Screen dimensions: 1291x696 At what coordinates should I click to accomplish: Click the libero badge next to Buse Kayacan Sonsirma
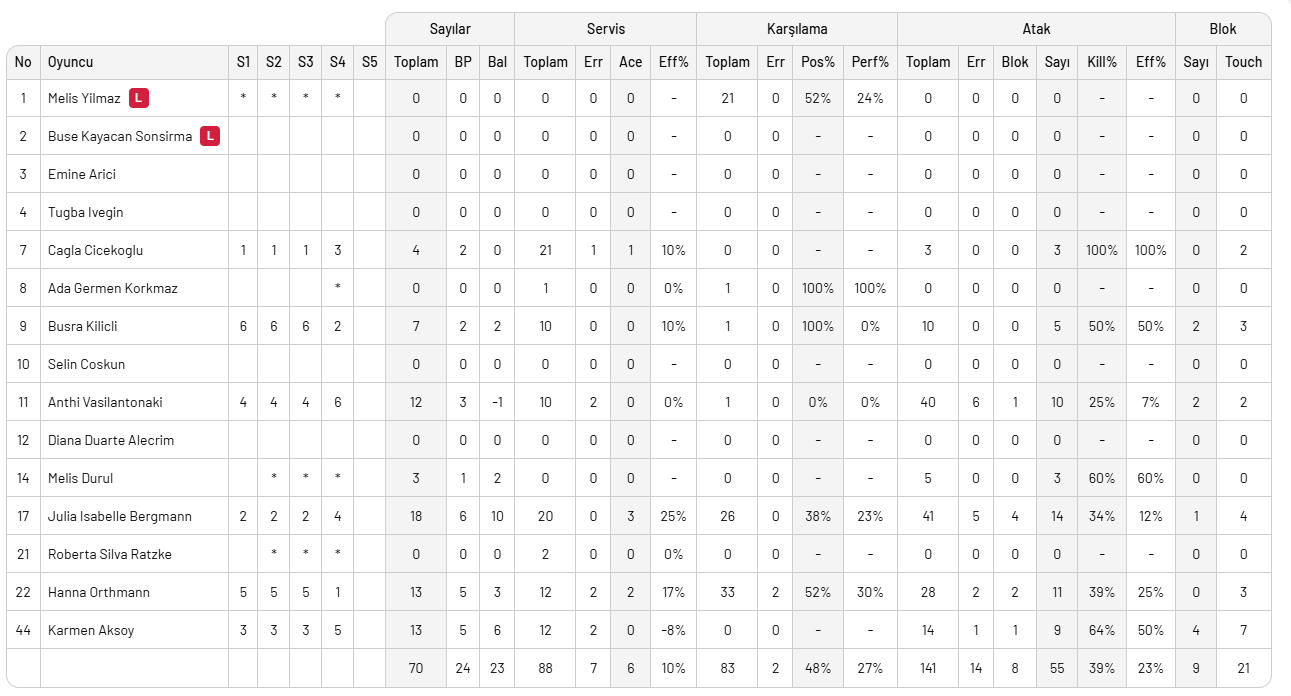point(210,136)
